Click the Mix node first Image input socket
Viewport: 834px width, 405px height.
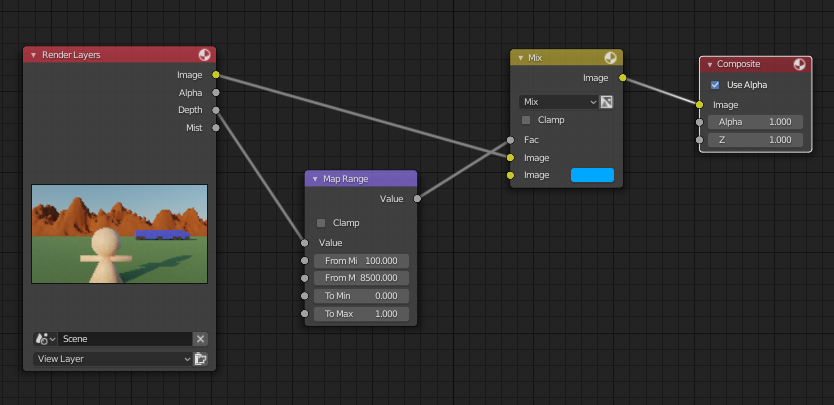point(511,158)
